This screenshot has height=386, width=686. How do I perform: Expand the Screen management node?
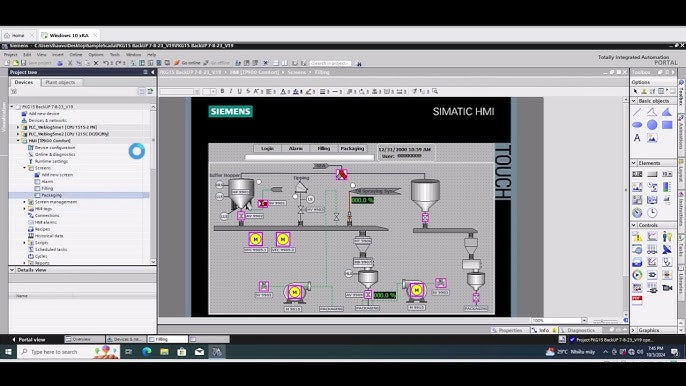pyautogui.click(x=24, y=202)
